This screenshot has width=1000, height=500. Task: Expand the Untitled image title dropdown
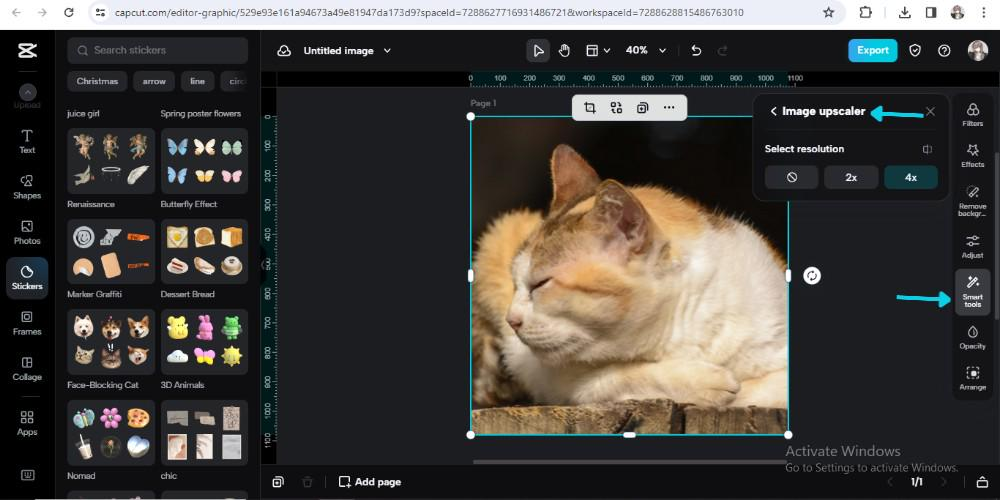pyautogui.click(x=387, y=51)
